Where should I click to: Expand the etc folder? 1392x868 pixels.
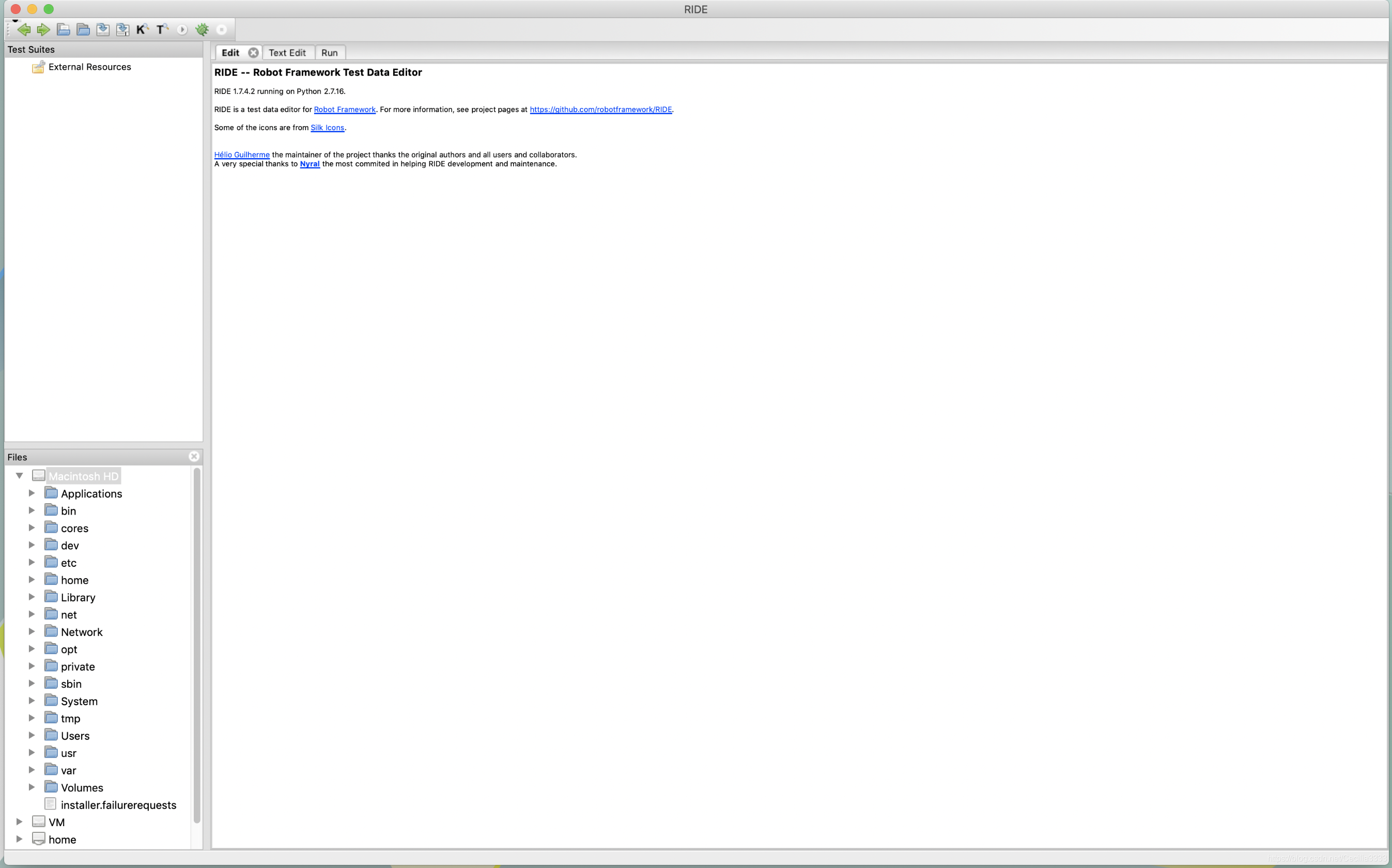coord(32,562)
